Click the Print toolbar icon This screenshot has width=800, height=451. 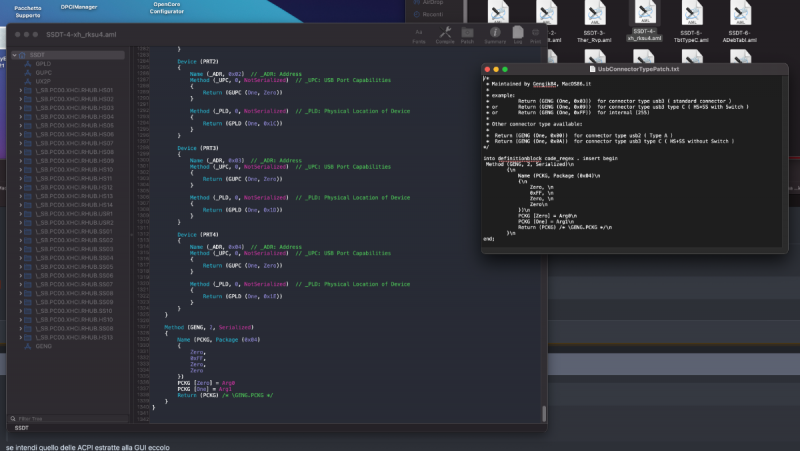click(535, 35)
